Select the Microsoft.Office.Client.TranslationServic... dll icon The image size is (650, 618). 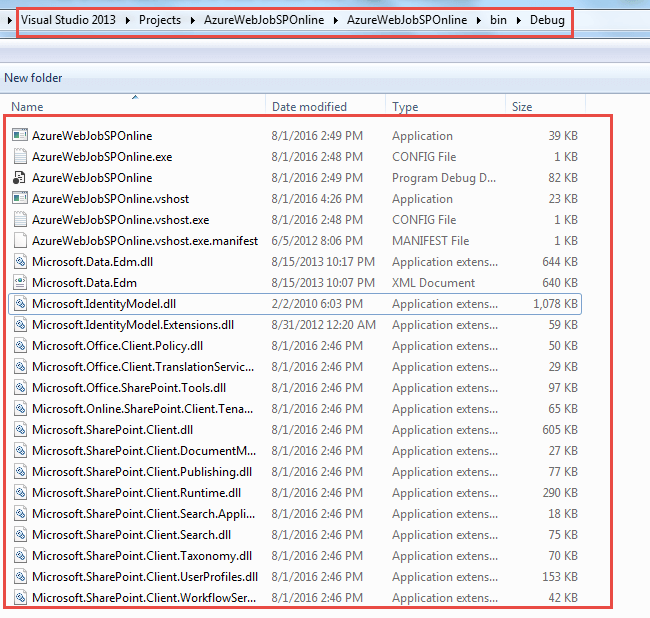coord(20,366)
